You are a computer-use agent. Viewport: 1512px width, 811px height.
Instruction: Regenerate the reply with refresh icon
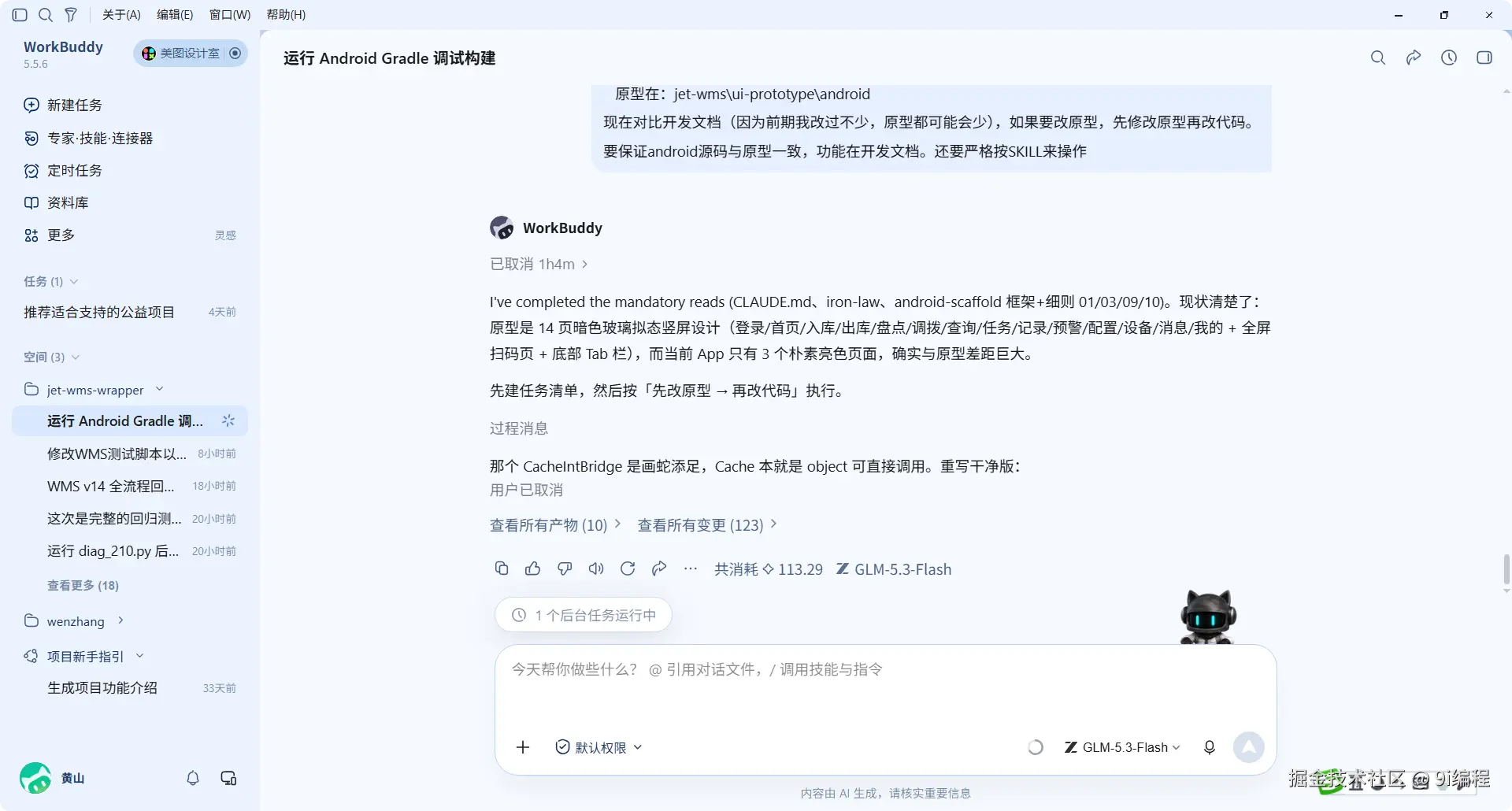(628, 568)
